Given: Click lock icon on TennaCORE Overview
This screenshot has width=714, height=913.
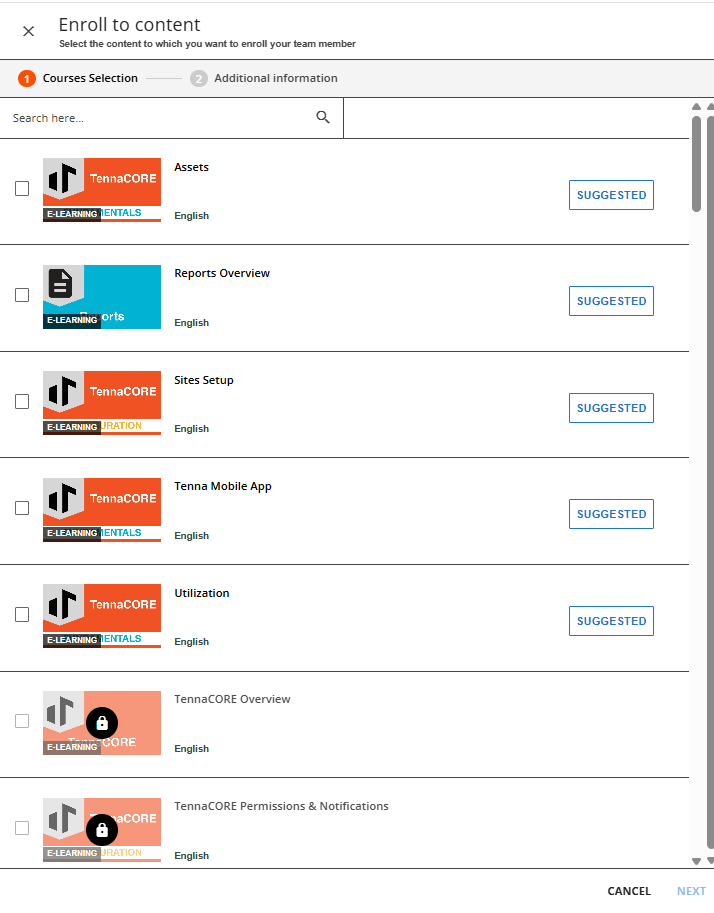Looking at the screenshot, I should coord(102,723).
